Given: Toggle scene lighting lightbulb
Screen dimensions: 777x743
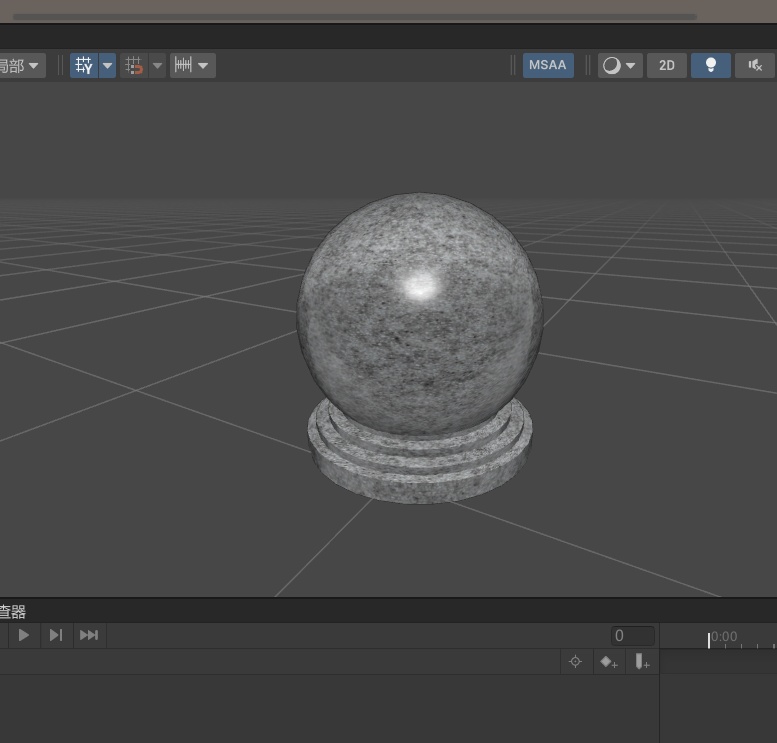Looking at the screenshot, I should pyautogui.click(x=711, y=66).
